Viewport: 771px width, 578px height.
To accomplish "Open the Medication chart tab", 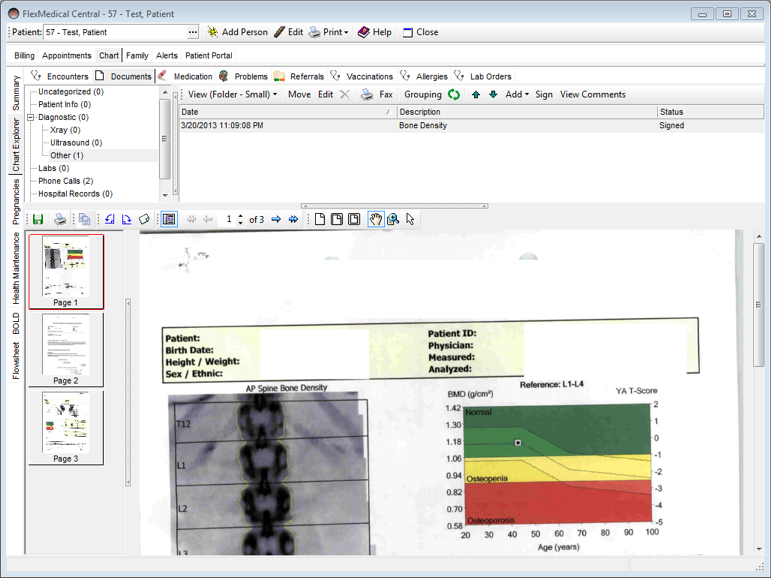I will [185, 76].
